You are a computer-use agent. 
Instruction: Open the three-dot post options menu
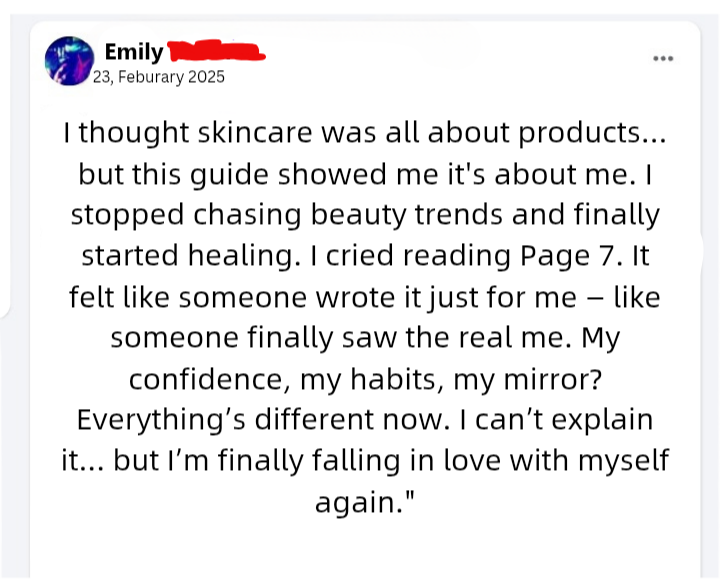[x=662, y=59]
